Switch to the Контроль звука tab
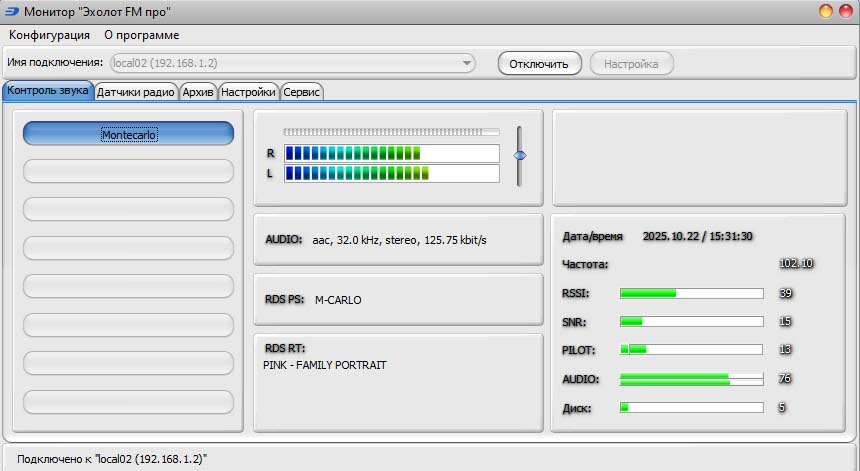This screenshot has height=471, width=860. point(48,91)
